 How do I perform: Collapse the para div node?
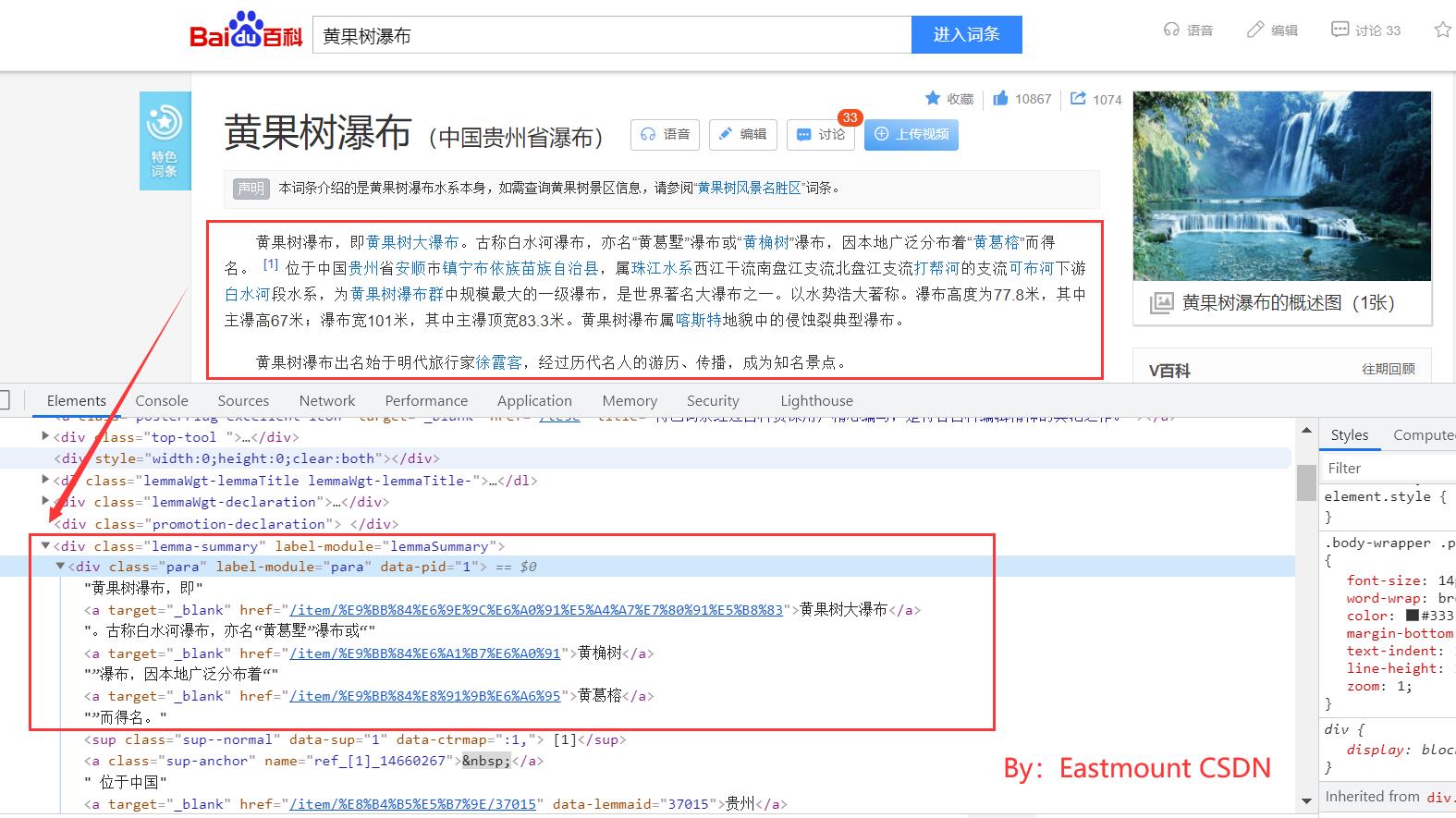pos(60,566)
